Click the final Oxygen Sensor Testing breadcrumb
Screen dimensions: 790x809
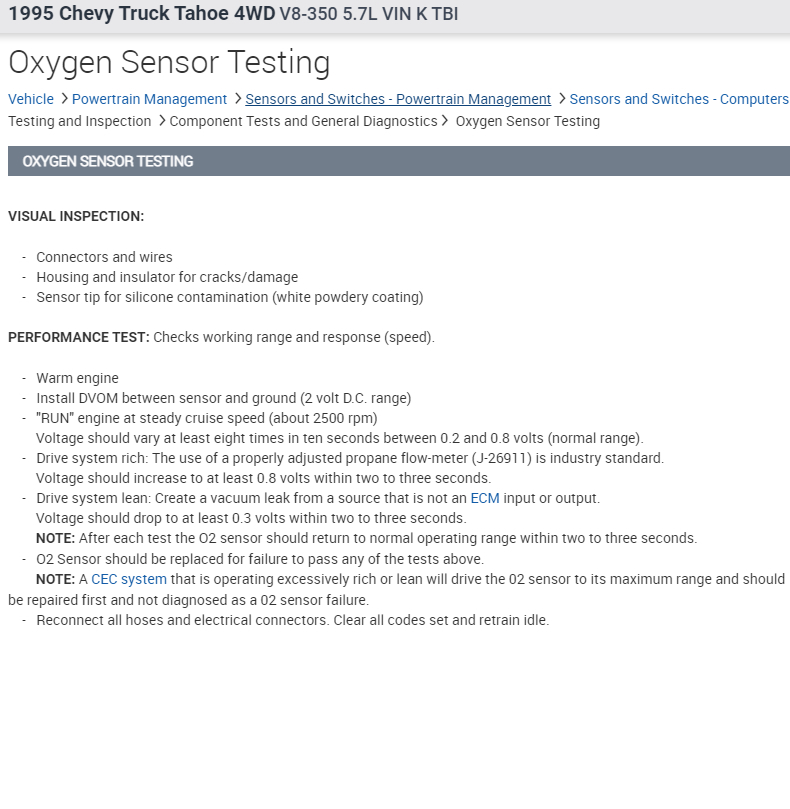[527, 121]
